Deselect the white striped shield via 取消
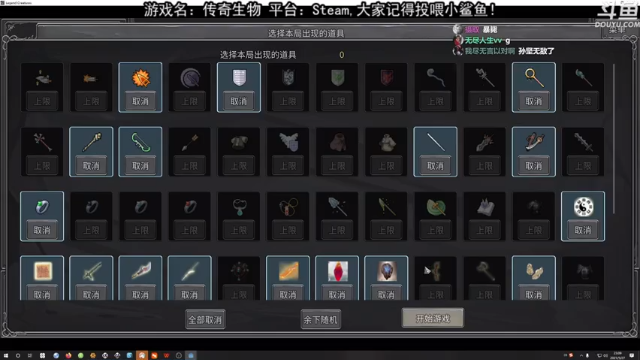 239,101
